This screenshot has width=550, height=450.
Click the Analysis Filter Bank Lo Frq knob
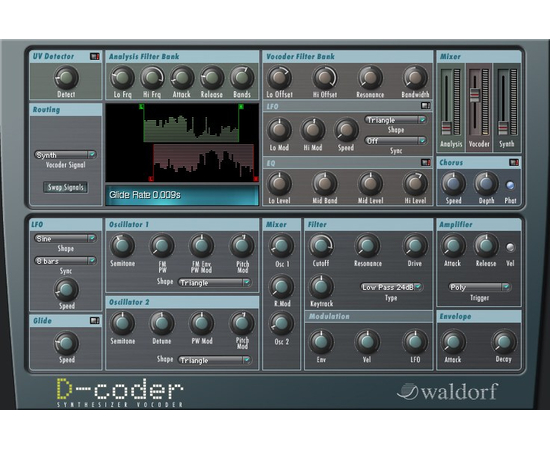122,78
